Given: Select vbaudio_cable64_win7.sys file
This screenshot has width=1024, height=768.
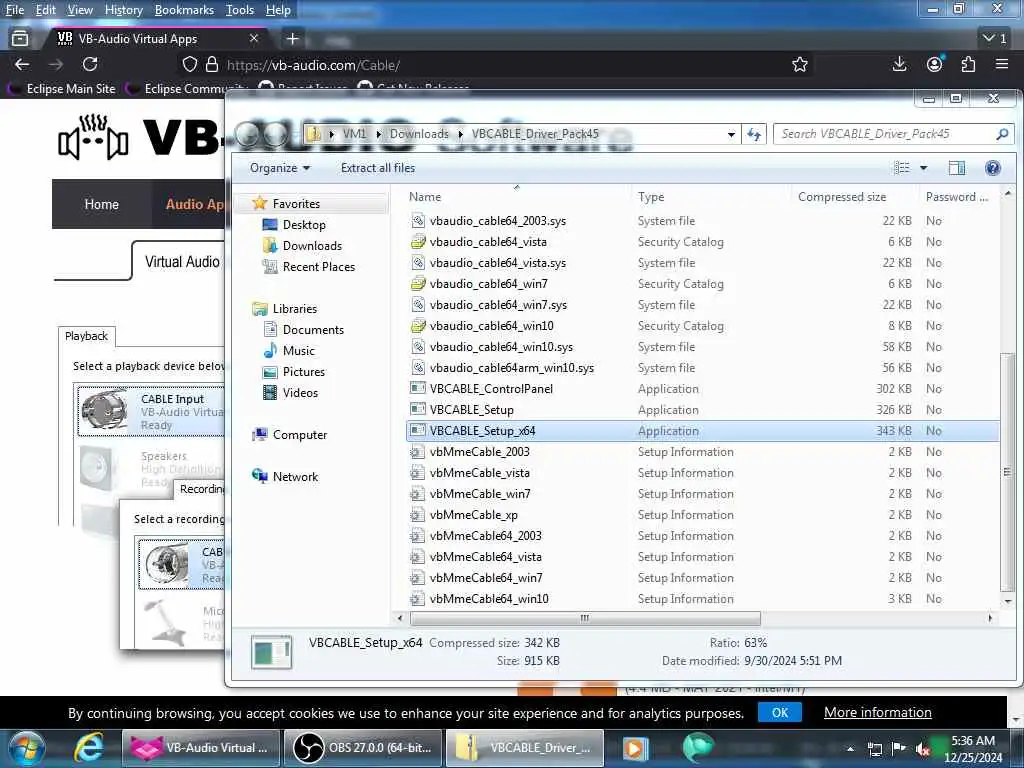Looking at the screenshot, I should click(498, 305).
